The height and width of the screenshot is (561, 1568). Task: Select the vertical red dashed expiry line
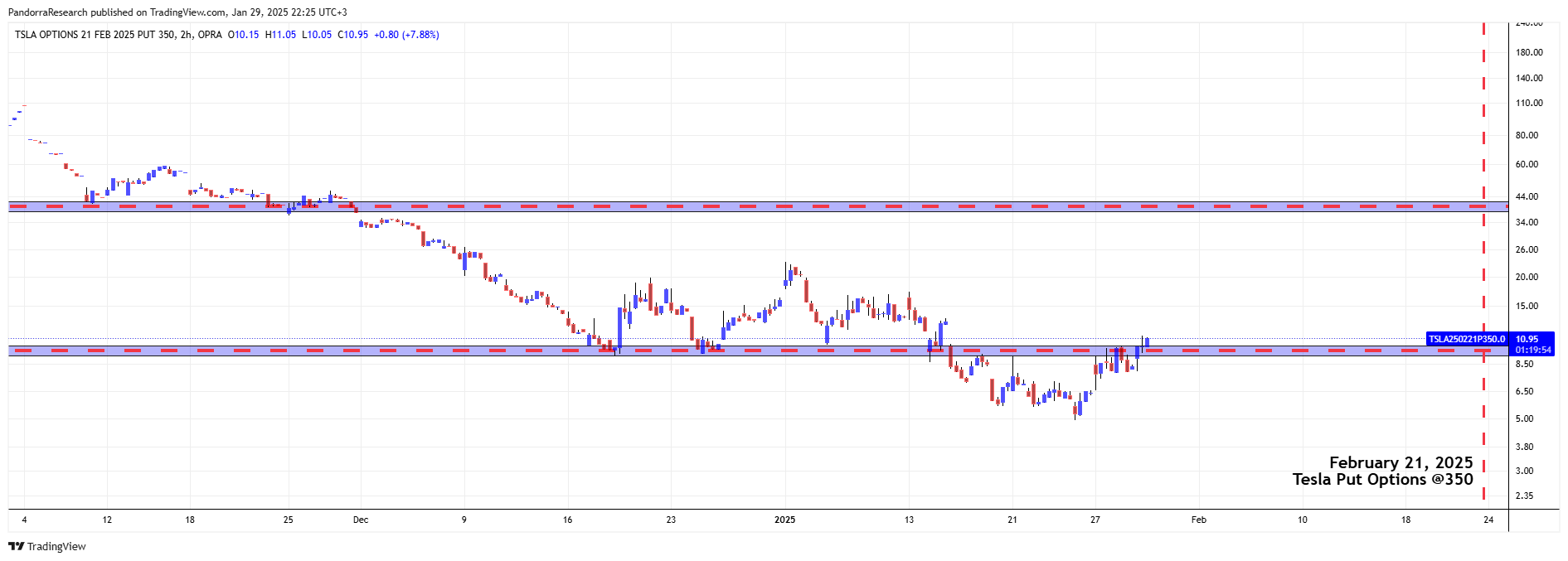pyautogui.click(x=1483, y=264)
